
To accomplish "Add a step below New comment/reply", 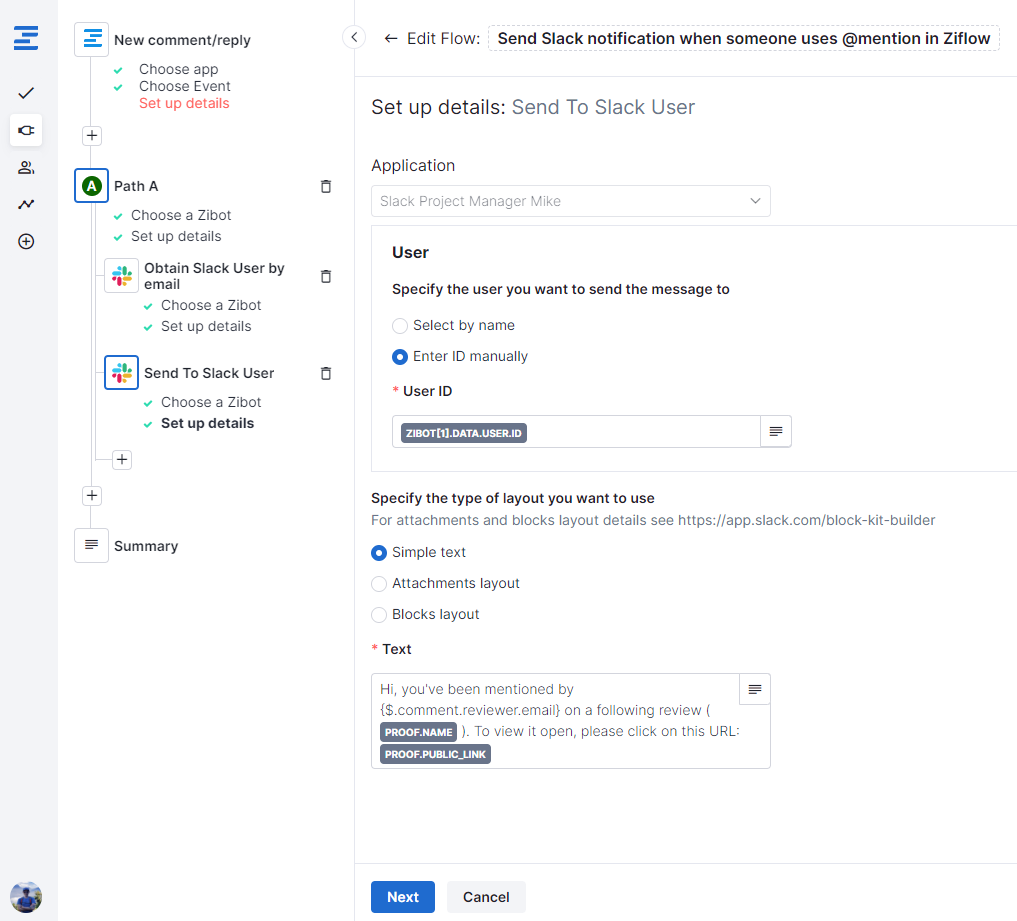I will click(92, 135).
